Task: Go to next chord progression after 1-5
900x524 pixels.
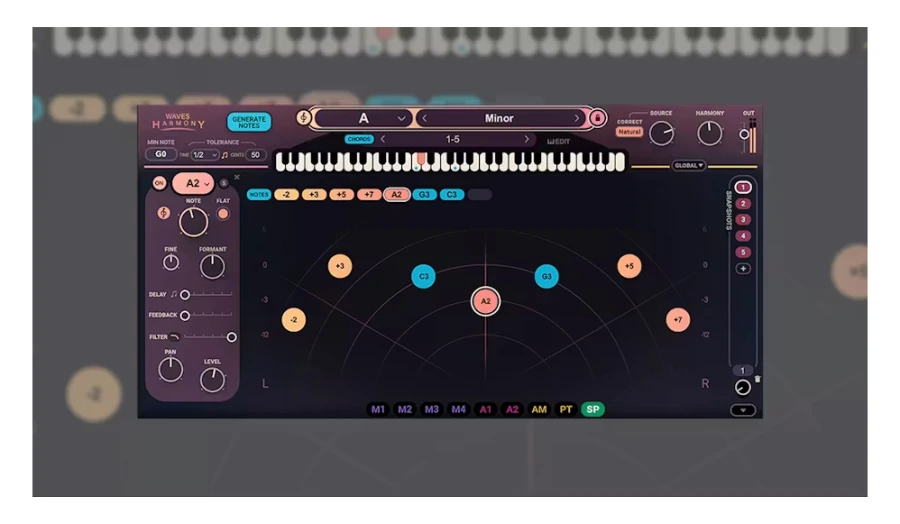Action: point(526,139)
